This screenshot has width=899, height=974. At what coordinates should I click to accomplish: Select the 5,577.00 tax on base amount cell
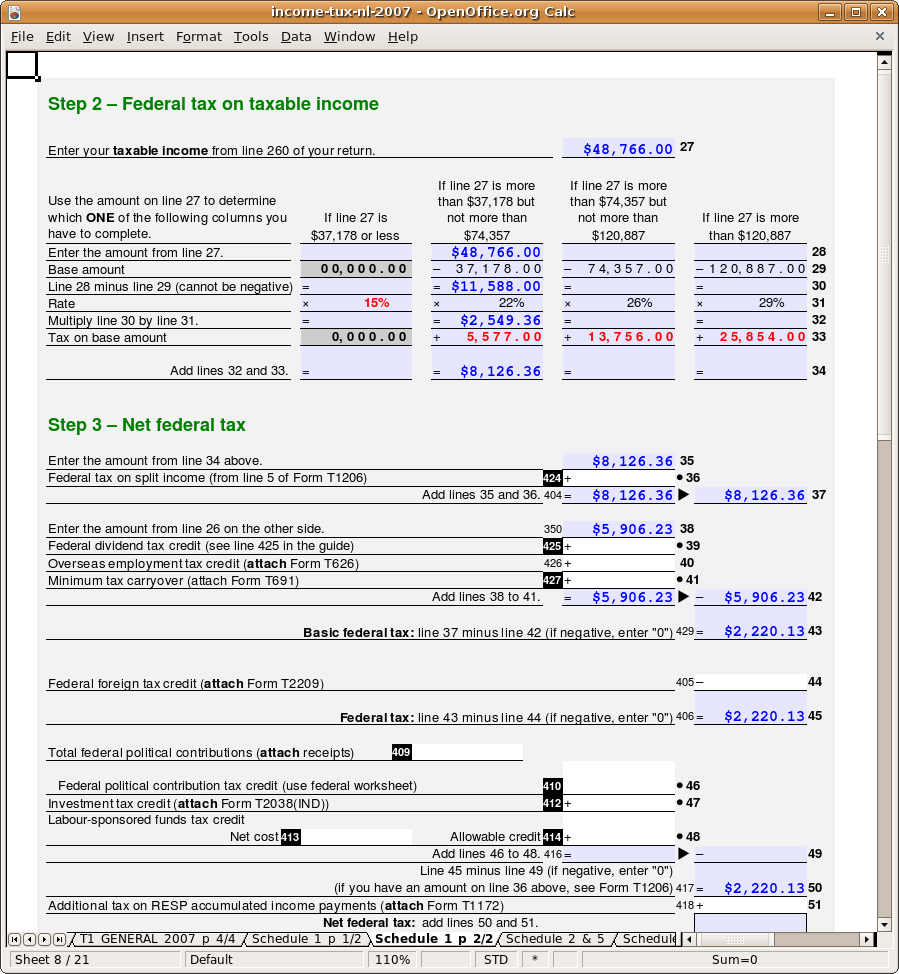pyautogui.click(x=487, y=337)
